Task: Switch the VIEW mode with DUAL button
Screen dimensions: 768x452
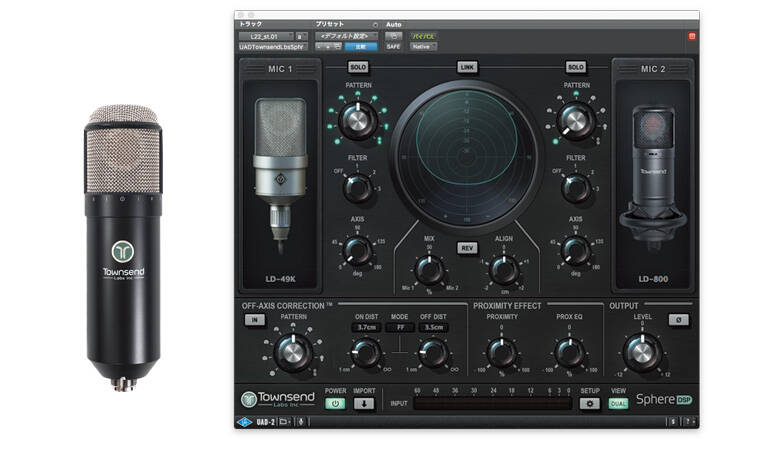Action: (x=618, y=404)
